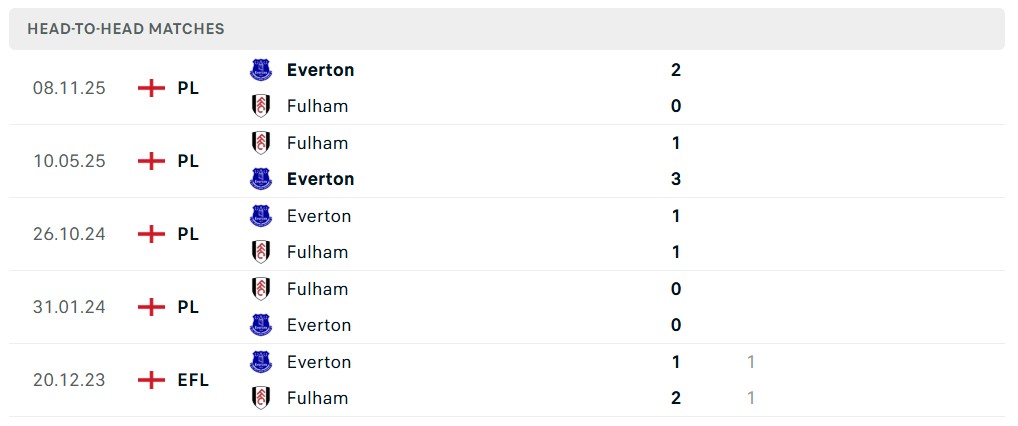Image resolution: width=1018 pixels, height=426 pixels.
Task: Open the Head-to-Head Matches header
Action: [x=126, y=29]
